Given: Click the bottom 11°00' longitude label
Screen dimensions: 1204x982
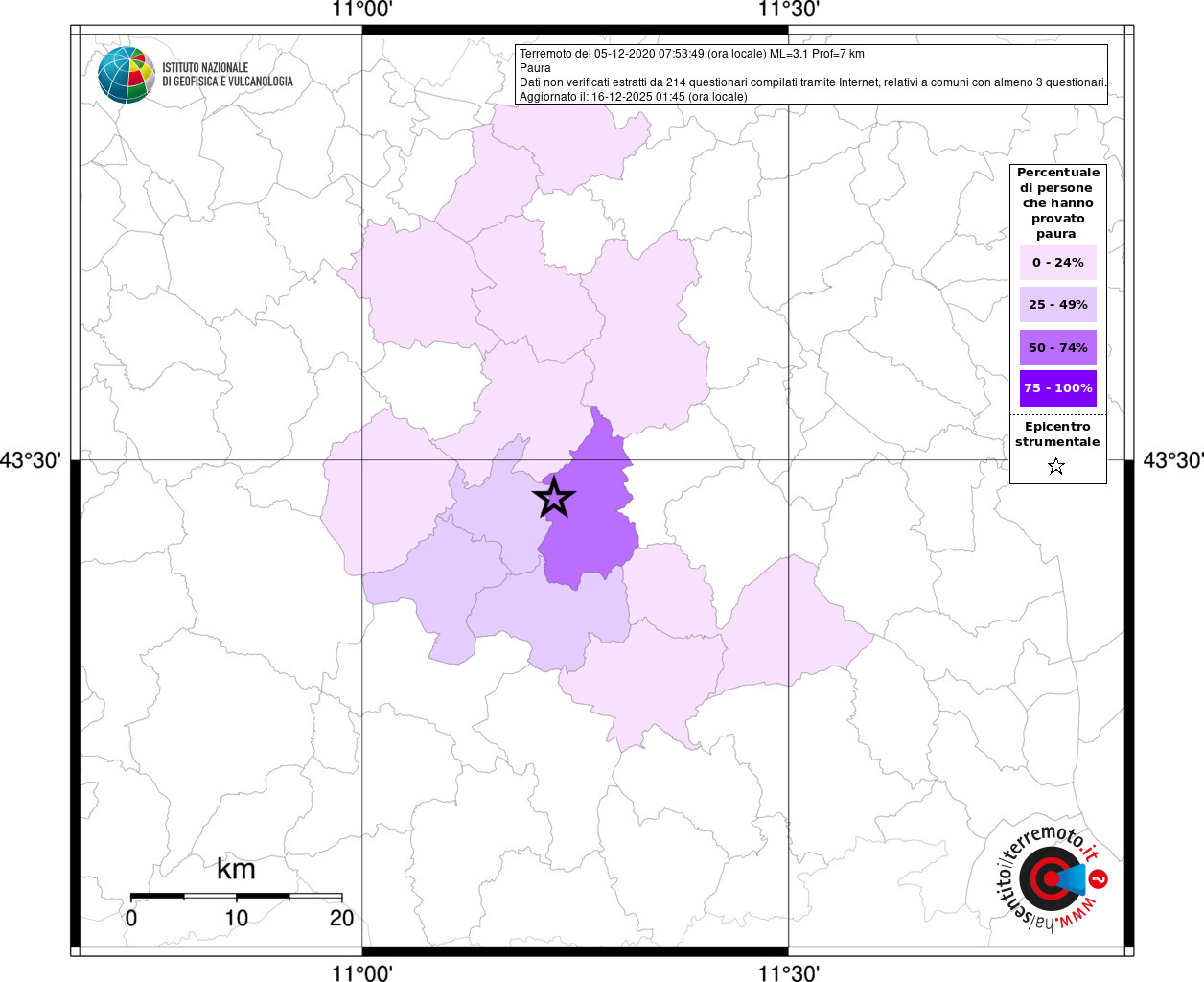Looking at the screenshot, I should click(362, 972).
